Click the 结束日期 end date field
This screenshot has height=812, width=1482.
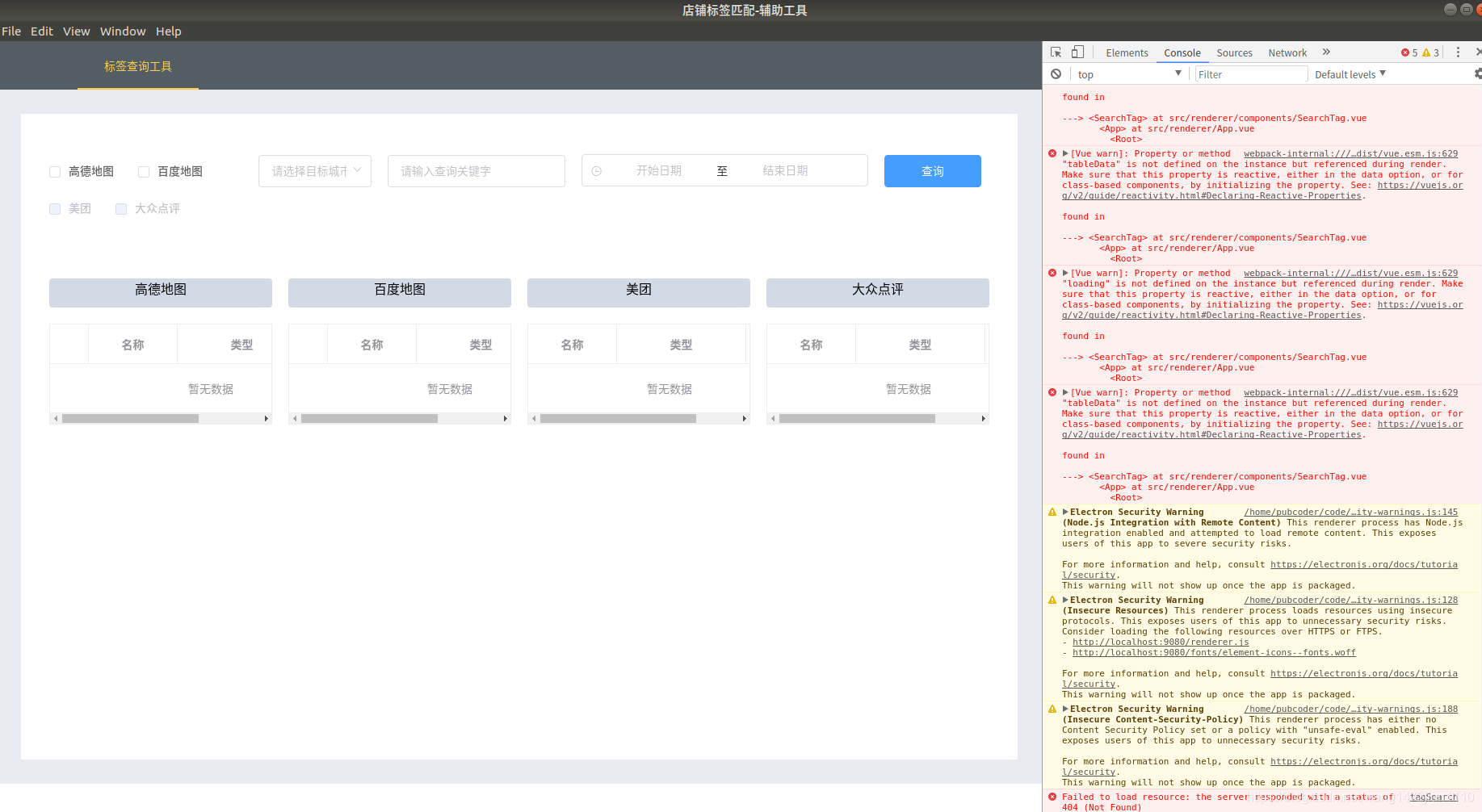click(x=786, y=171)
